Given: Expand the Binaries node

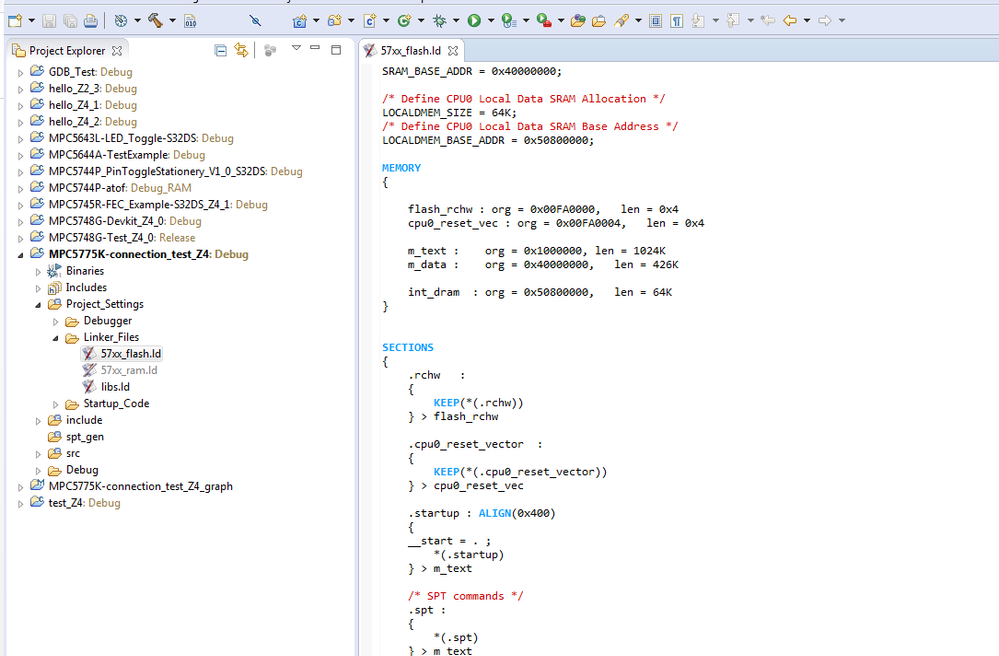Looking at the screenshot, I should pos(38,272).
